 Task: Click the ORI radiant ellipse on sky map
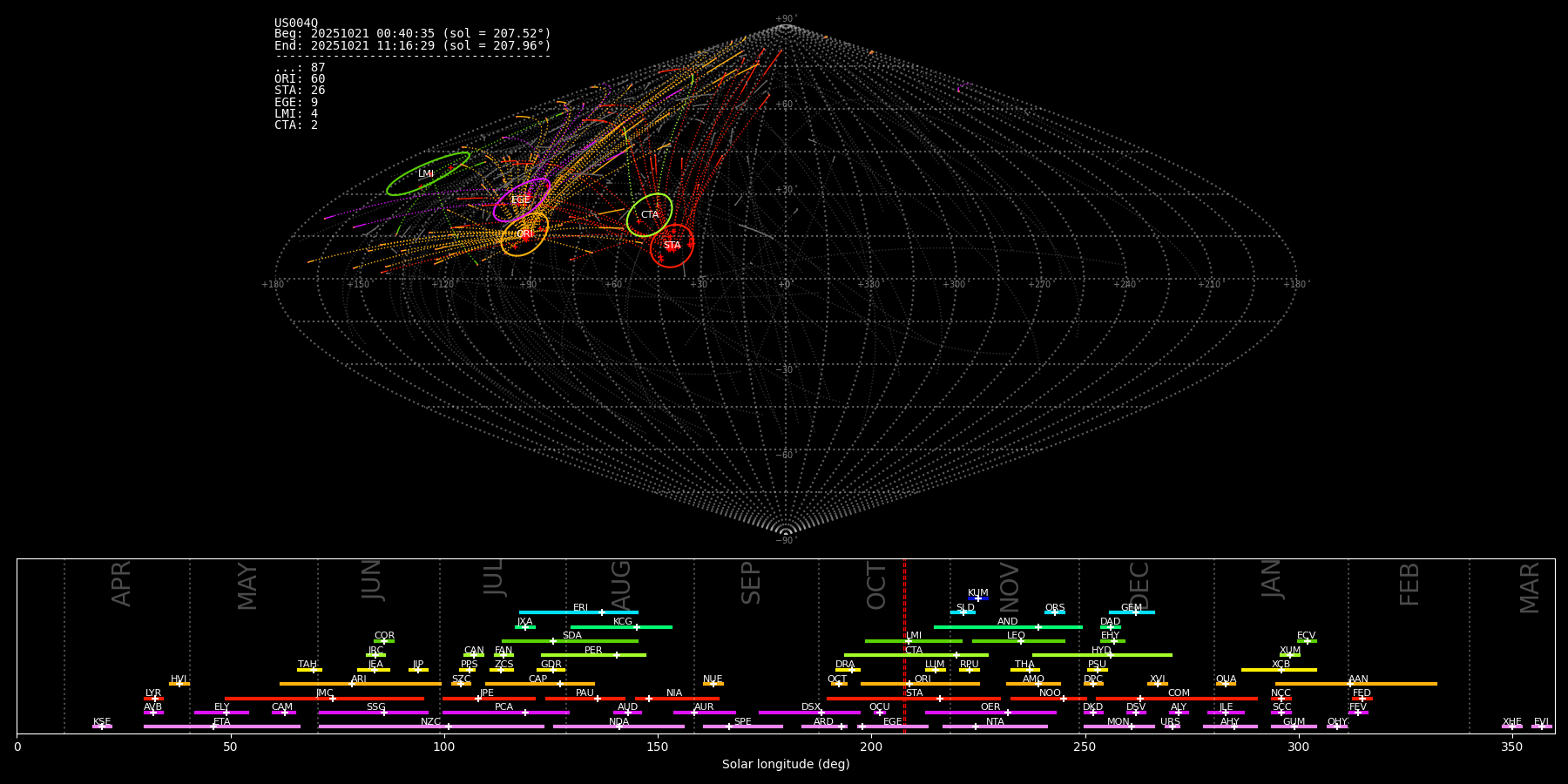click(524, 234)
